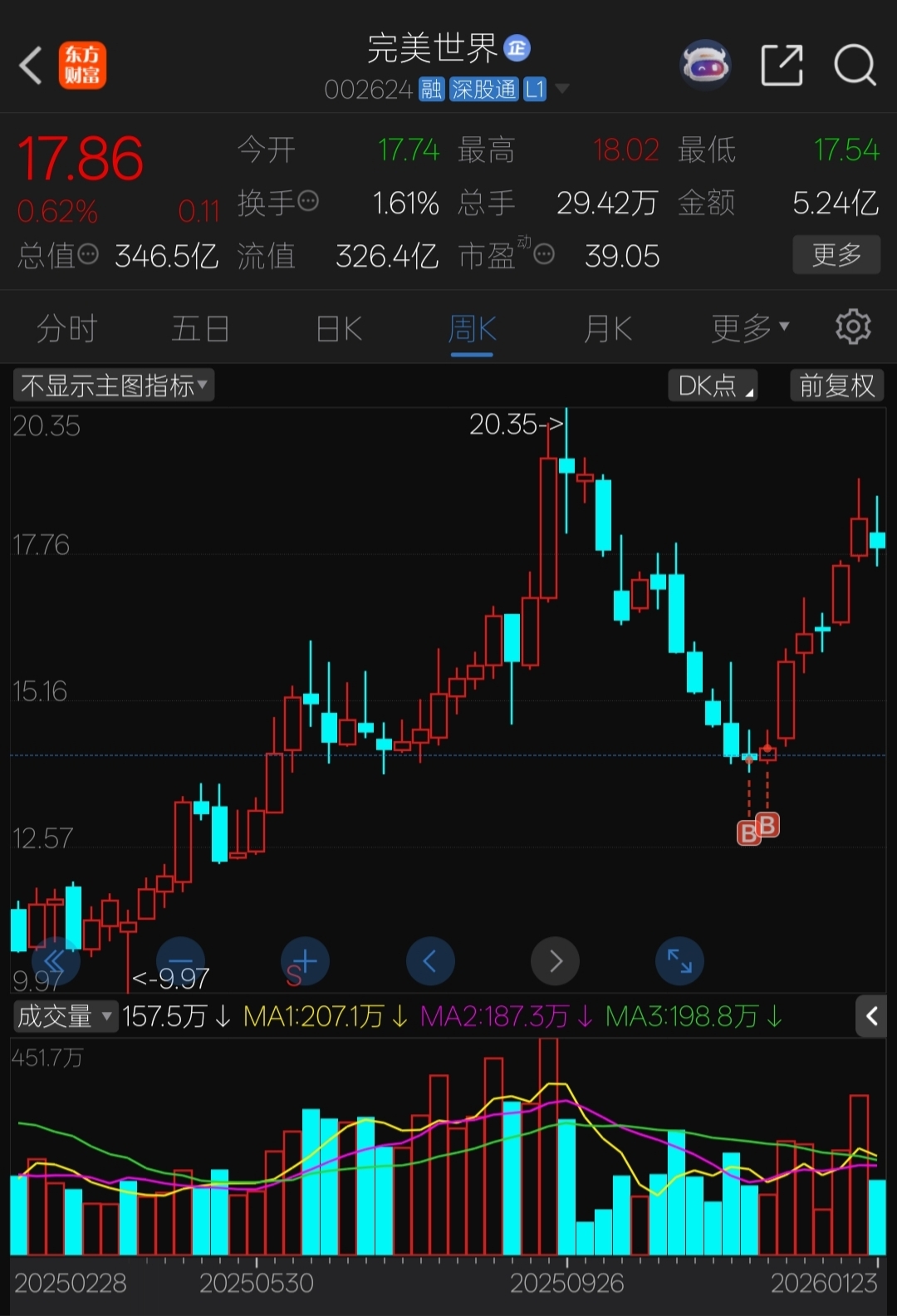Tap the blue 企 badge beside 完美世界
The height and width of the screenshot is (1316, 897).
(x=517, y=48)
